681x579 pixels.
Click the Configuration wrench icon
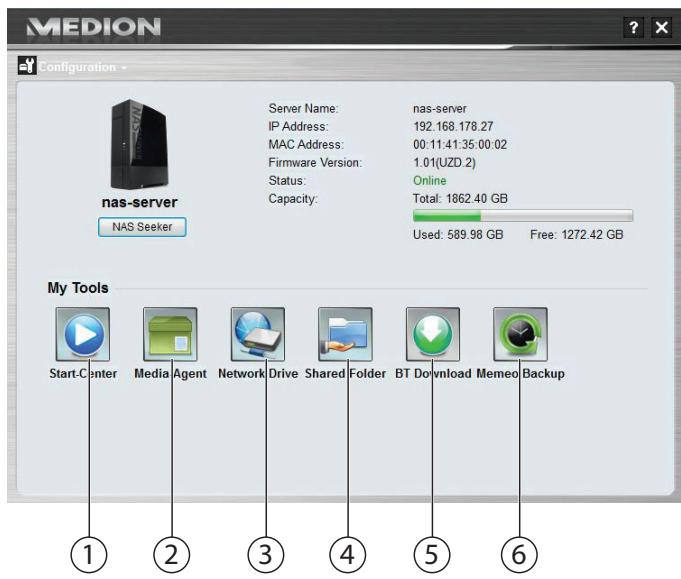27,66
